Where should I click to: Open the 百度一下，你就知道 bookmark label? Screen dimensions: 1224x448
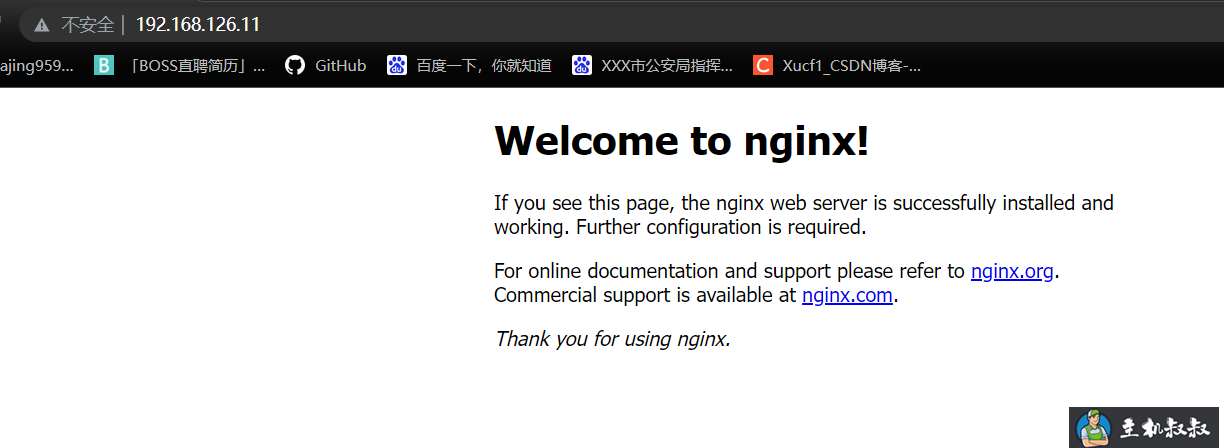(484, 66)
